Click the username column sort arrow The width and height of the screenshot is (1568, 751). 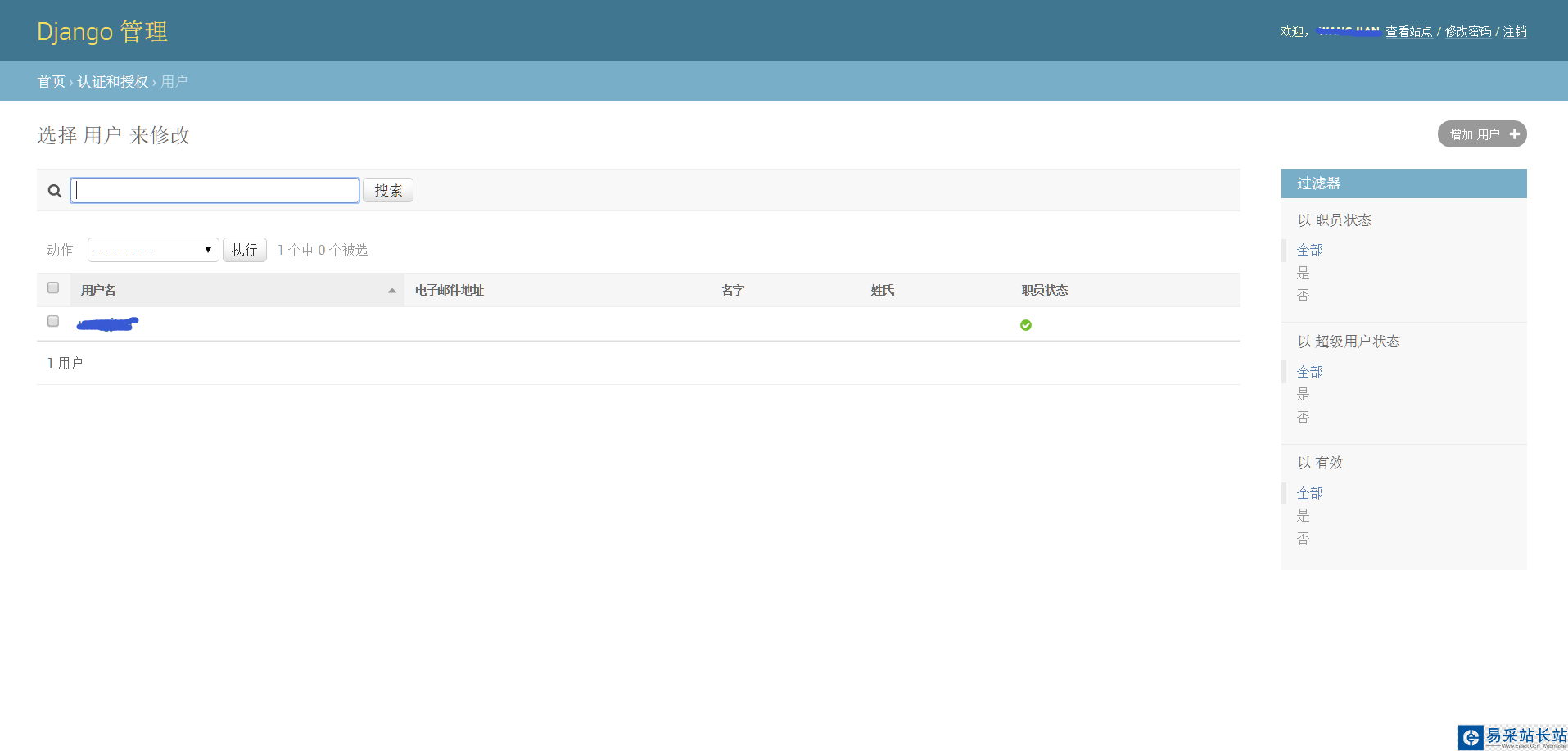392,291
